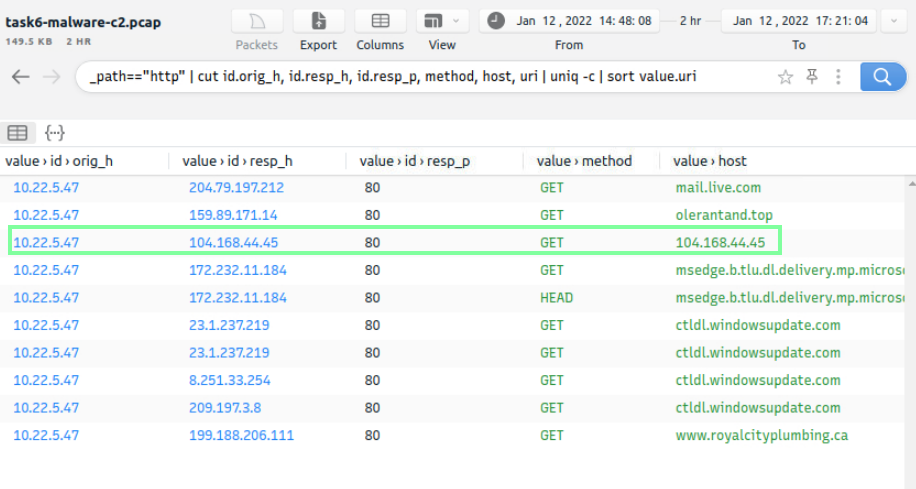Click the 'value › host' column header

[710, 161]
